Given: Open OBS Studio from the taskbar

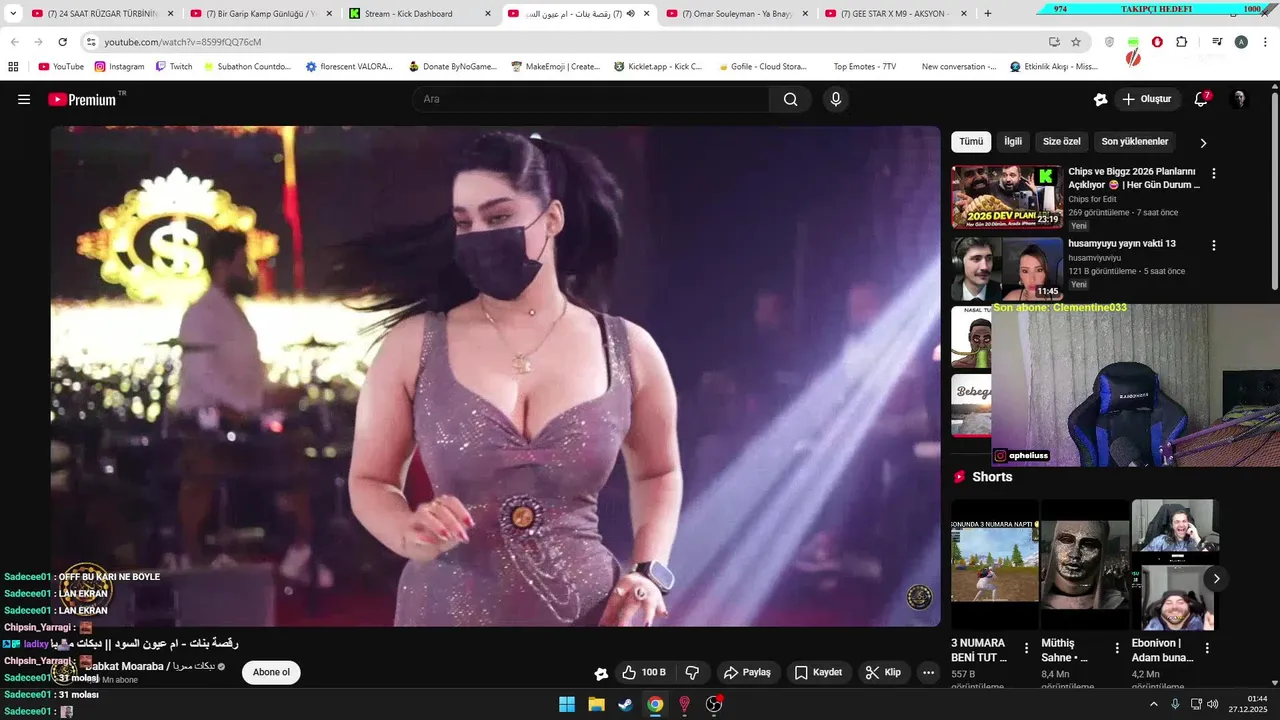Looking at the screenshot, I should tap(714, 704).
